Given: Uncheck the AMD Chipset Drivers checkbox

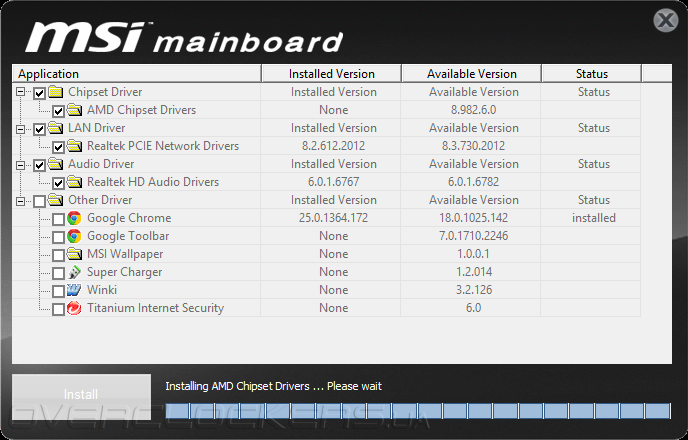Looking at the screenshot, I should 58,111.
